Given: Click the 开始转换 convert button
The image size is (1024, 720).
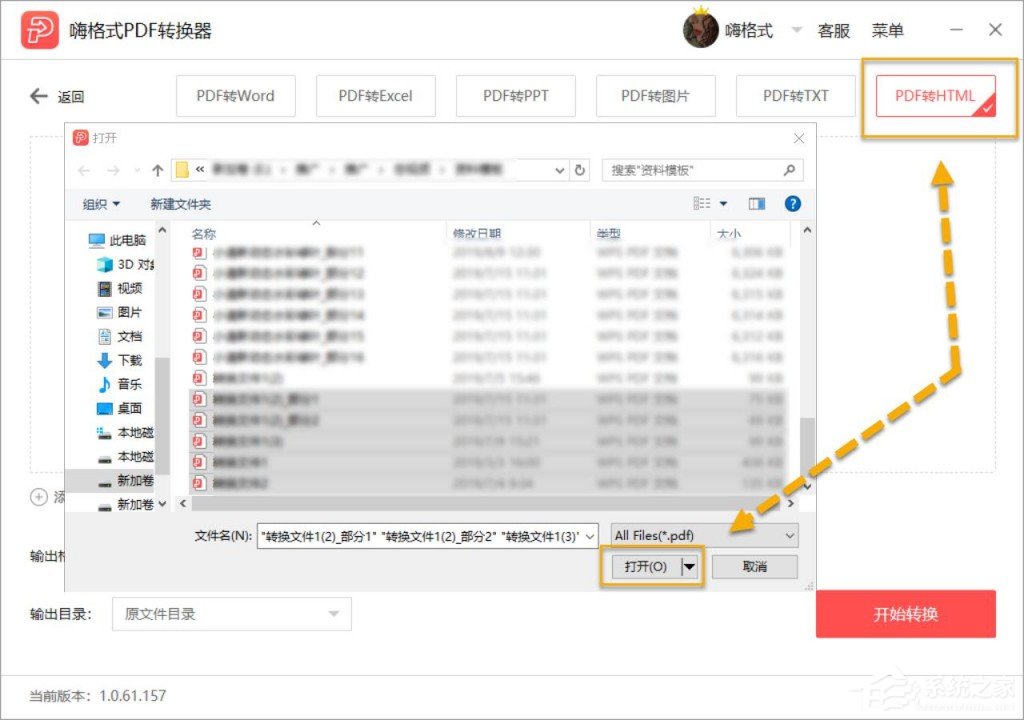Looking at the screenshot, I should [x=906, y=616].
